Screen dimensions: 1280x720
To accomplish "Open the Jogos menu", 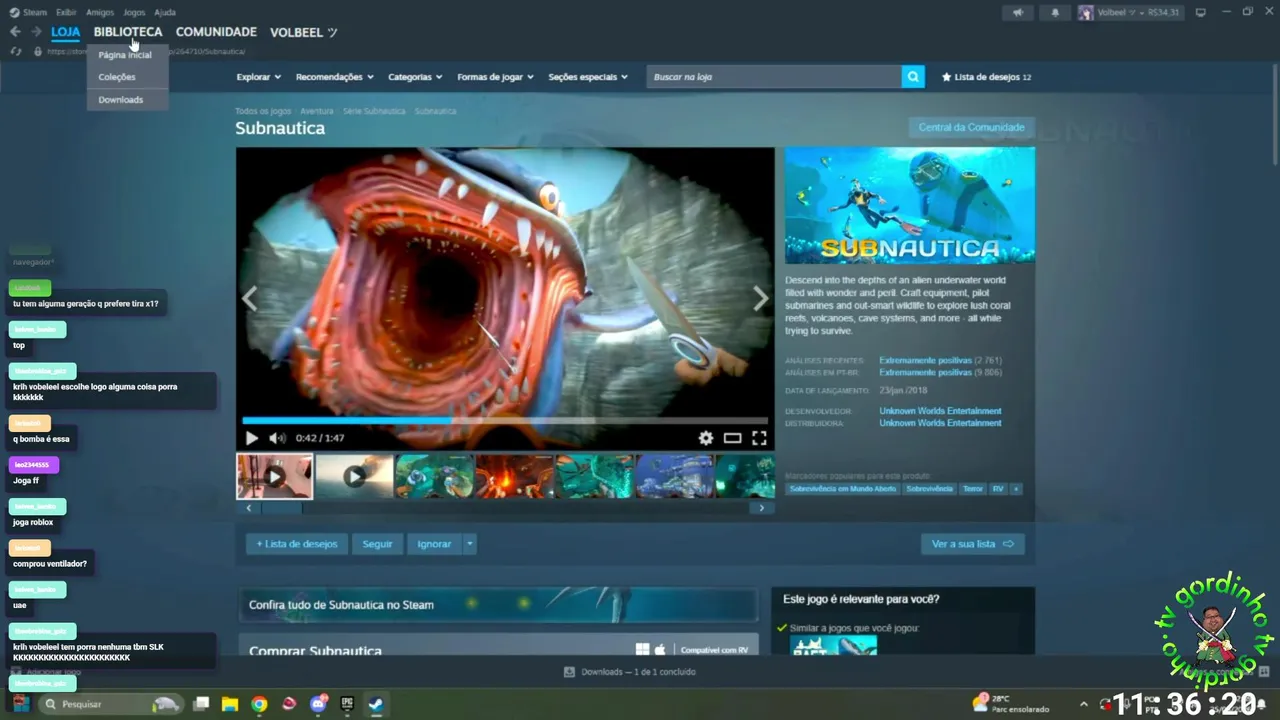I will click(x=134, y=12).
